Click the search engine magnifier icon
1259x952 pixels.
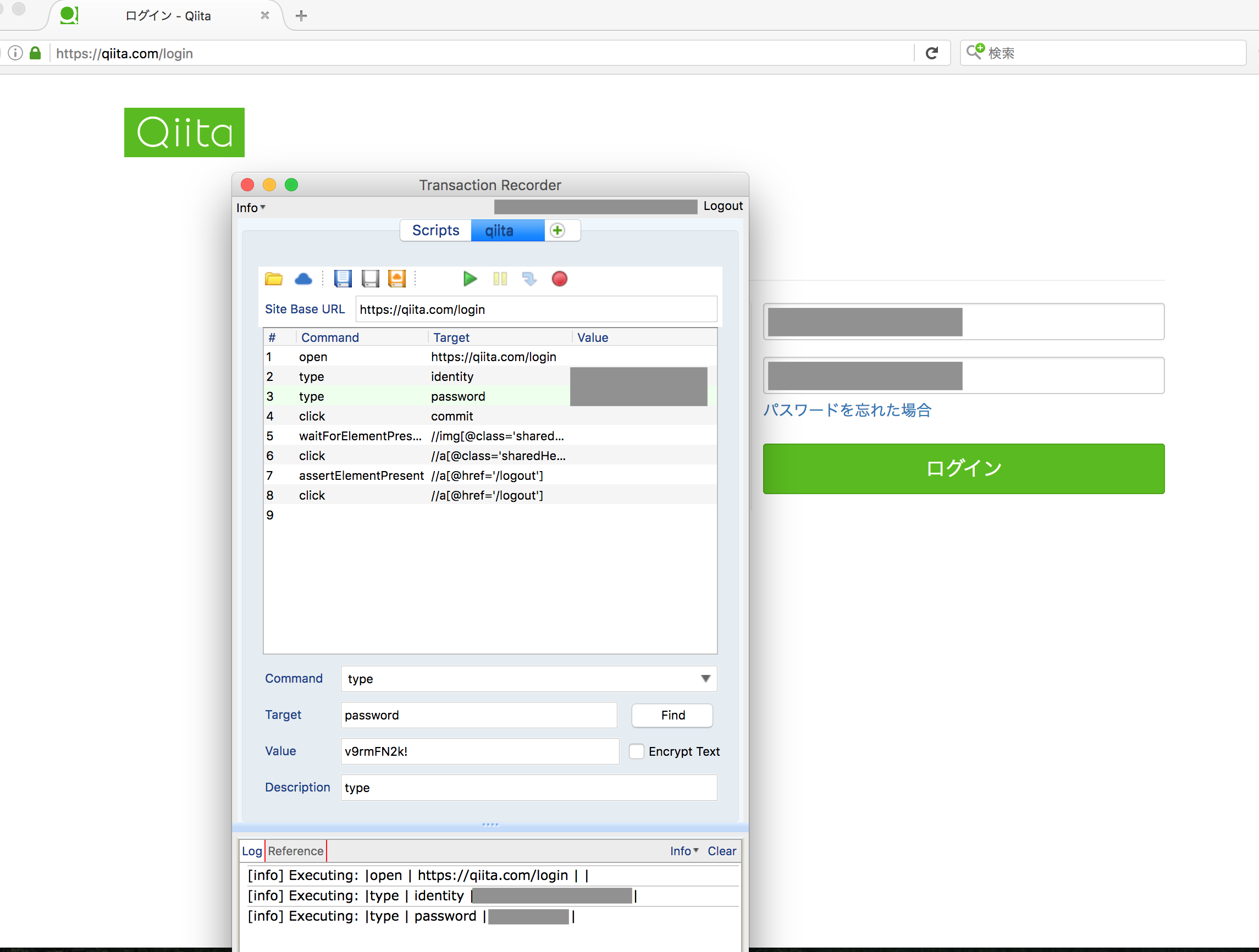click(x=975, y=52)
